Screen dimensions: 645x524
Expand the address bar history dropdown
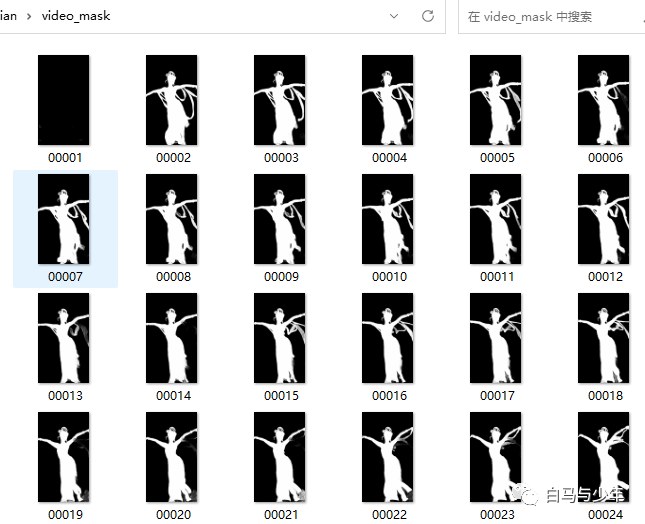click(394, 16)
